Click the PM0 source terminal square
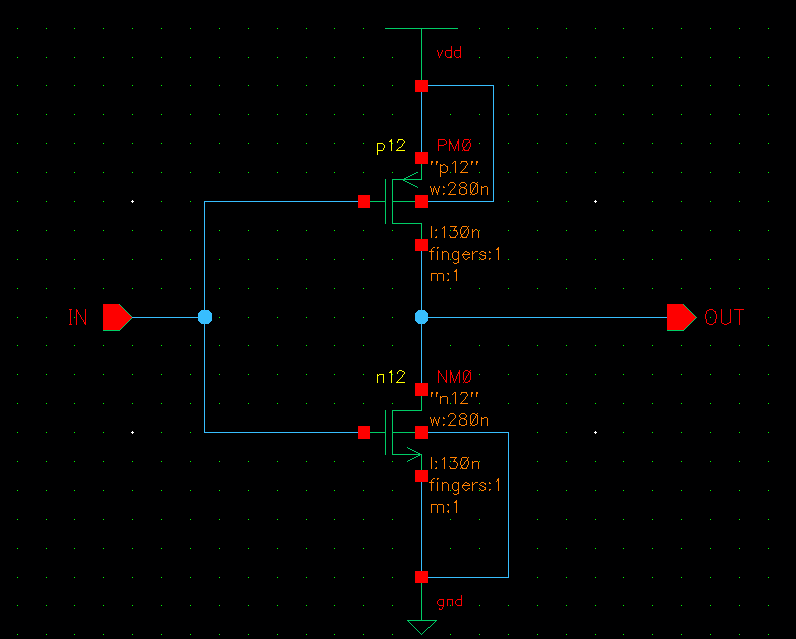 click(421, 158)
